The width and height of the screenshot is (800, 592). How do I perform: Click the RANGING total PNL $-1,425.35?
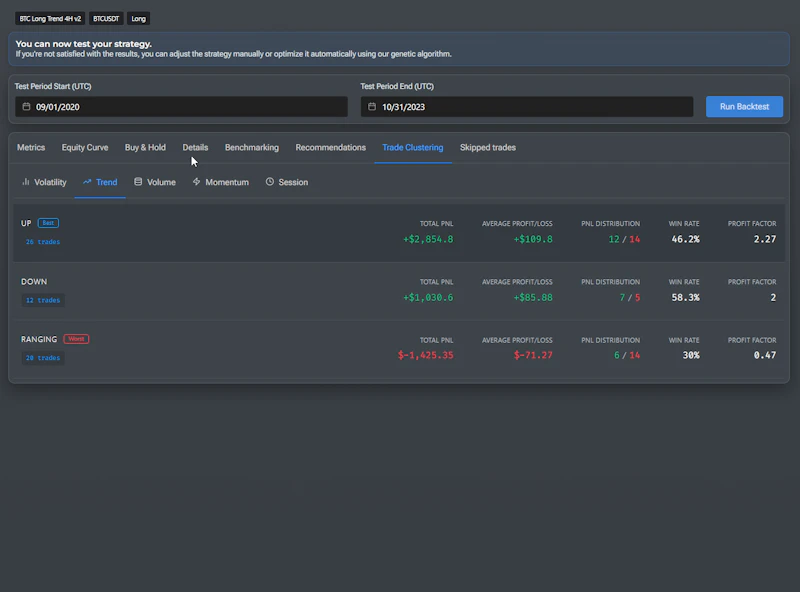point(426,355)
